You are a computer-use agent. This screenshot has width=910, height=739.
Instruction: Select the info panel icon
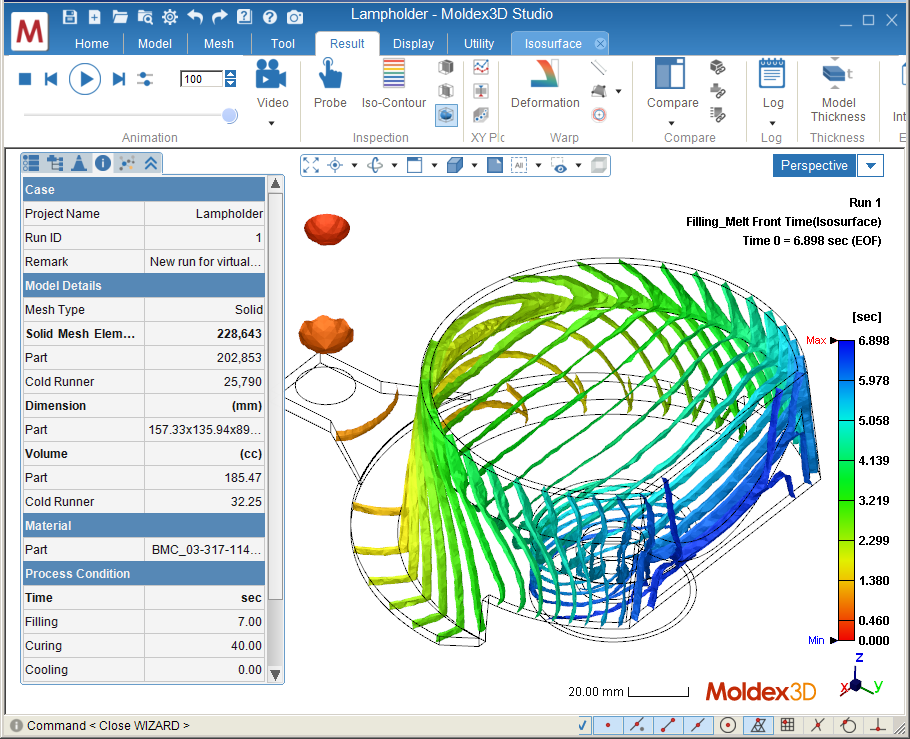(103, 164)
